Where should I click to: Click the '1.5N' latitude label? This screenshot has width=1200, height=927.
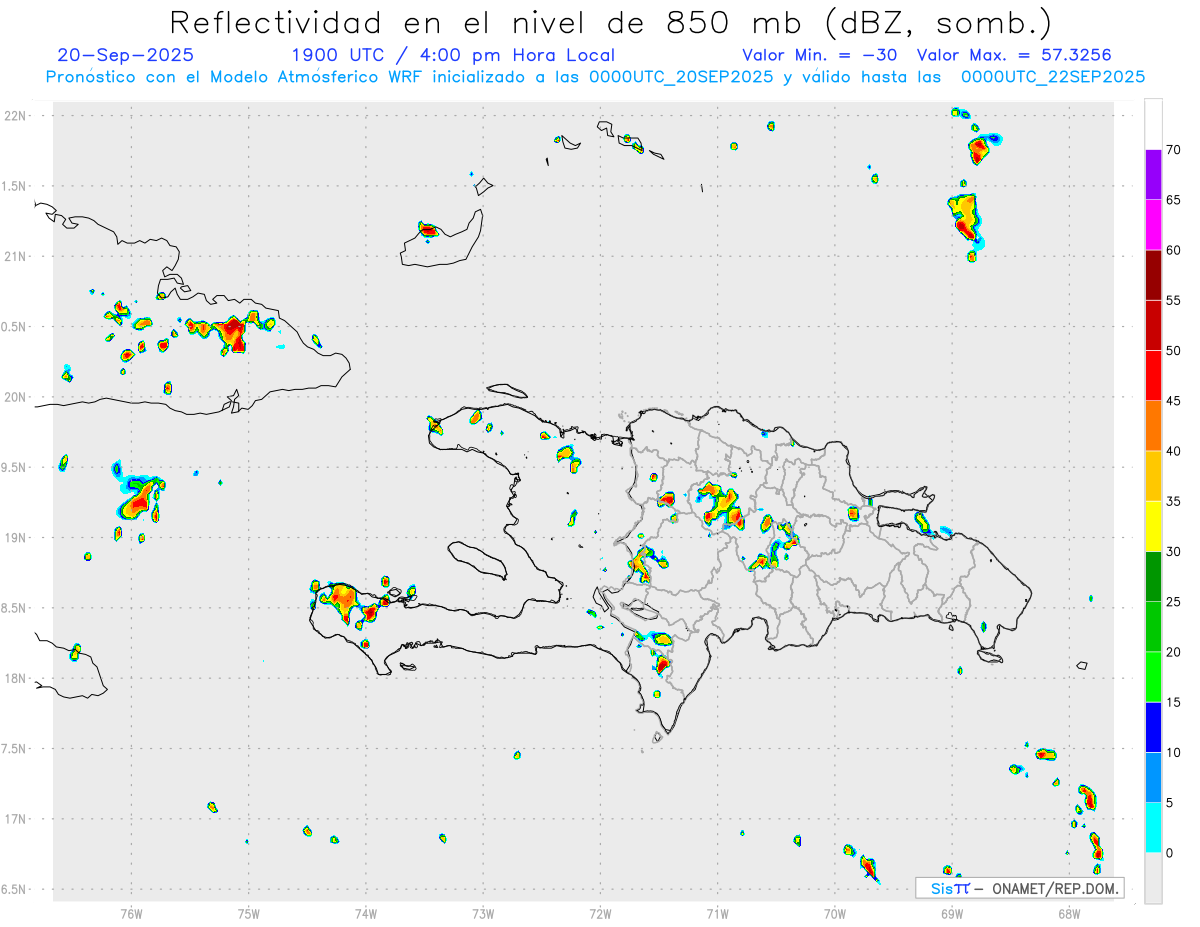[15, 186]
